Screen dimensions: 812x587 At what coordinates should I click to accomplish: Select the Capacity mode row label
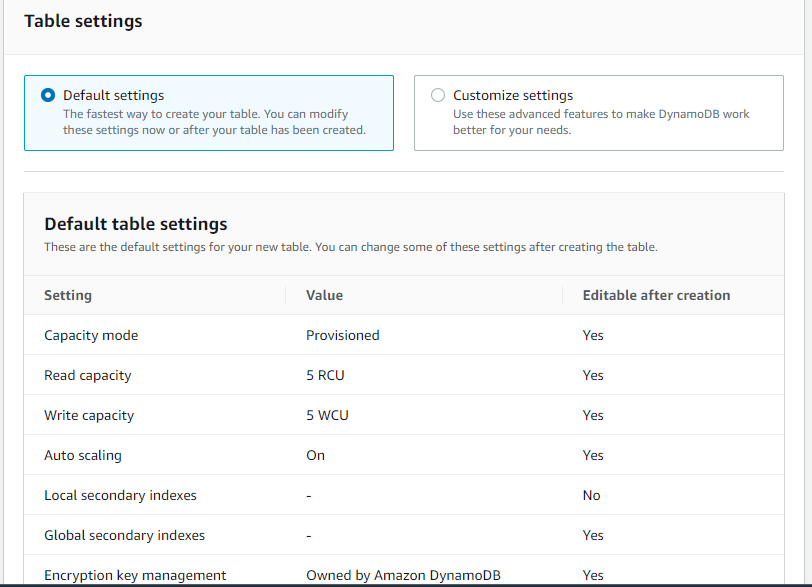[x=91, y=335]
